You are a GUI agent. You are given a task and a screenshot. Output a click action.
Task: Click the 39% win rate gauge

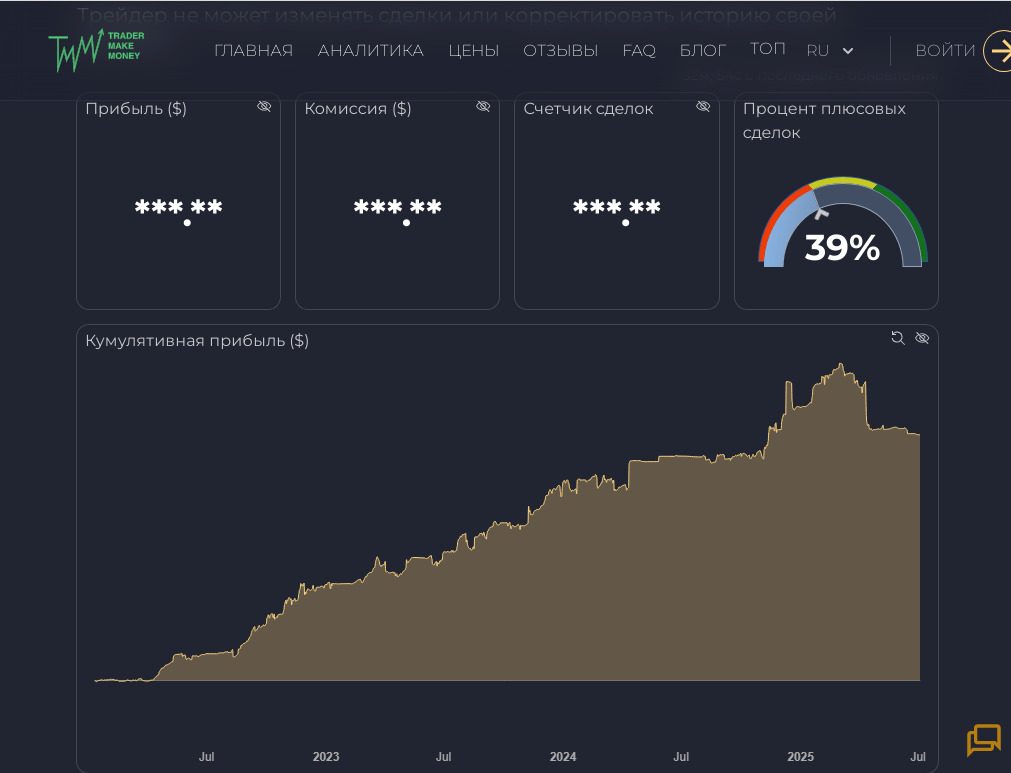click(x=842, y=222)
